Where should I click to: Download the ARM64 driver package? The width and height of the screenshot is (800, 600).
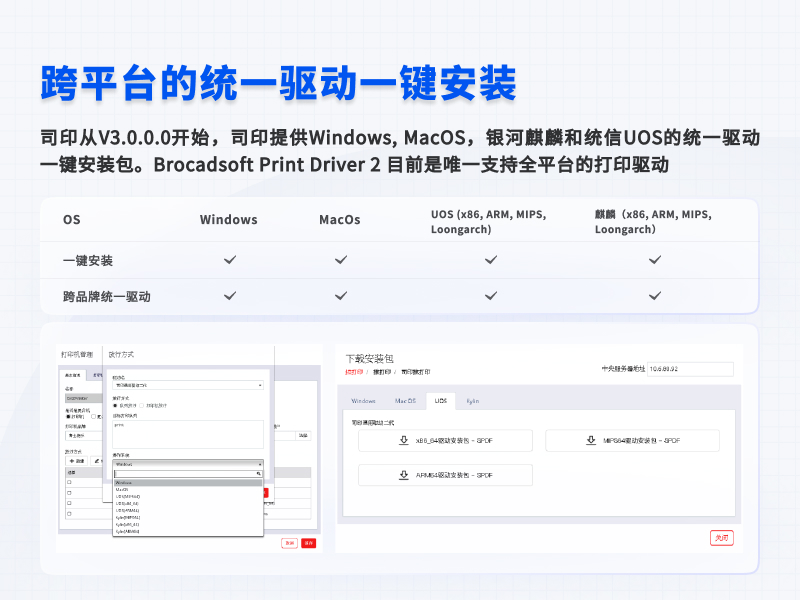coord(445,475)
